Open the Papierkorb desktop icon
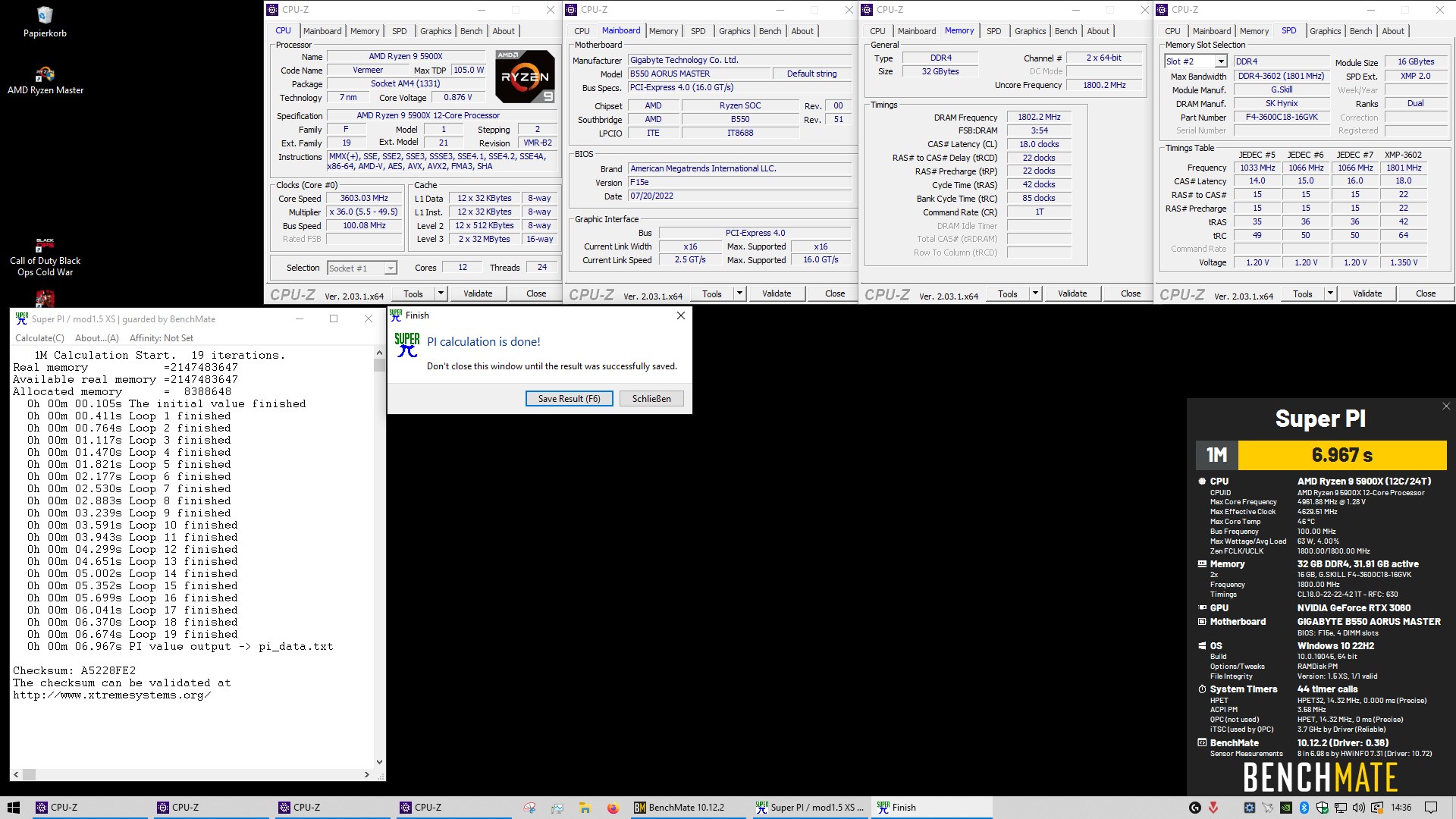 [x=45, y=22]
